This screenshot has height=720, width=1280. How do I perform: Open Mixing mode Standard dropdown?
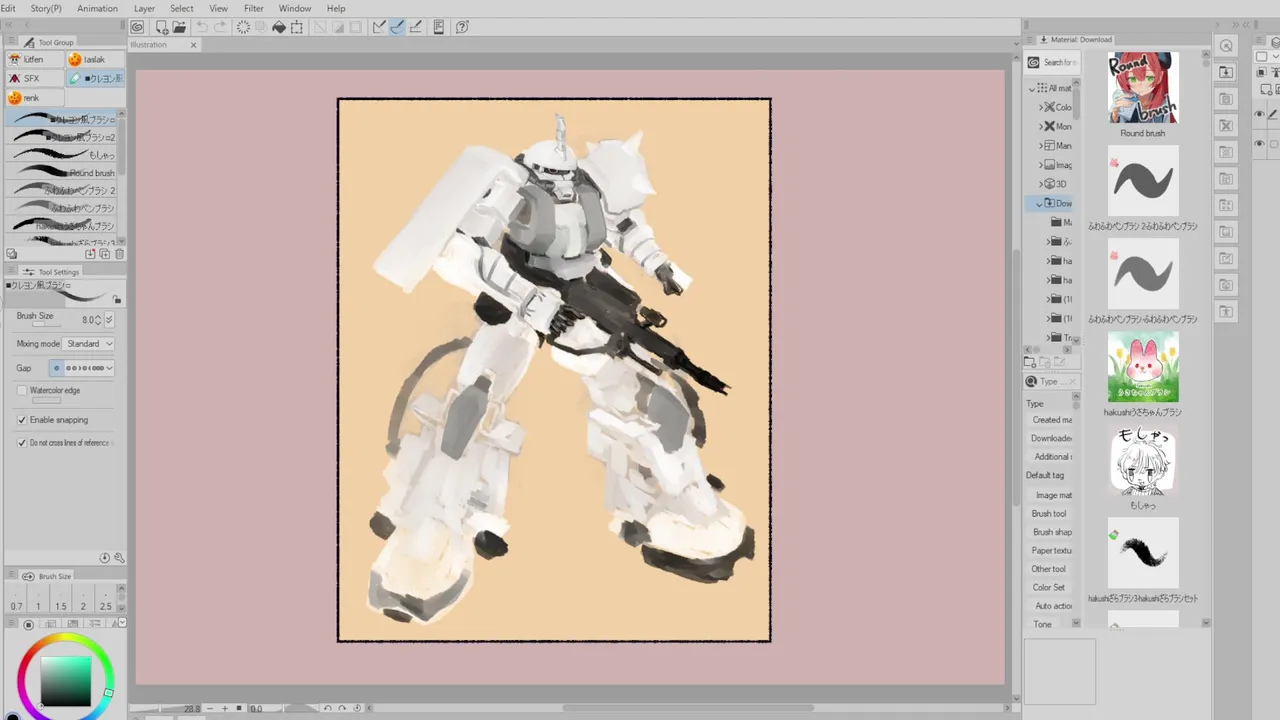coord(90,343)
